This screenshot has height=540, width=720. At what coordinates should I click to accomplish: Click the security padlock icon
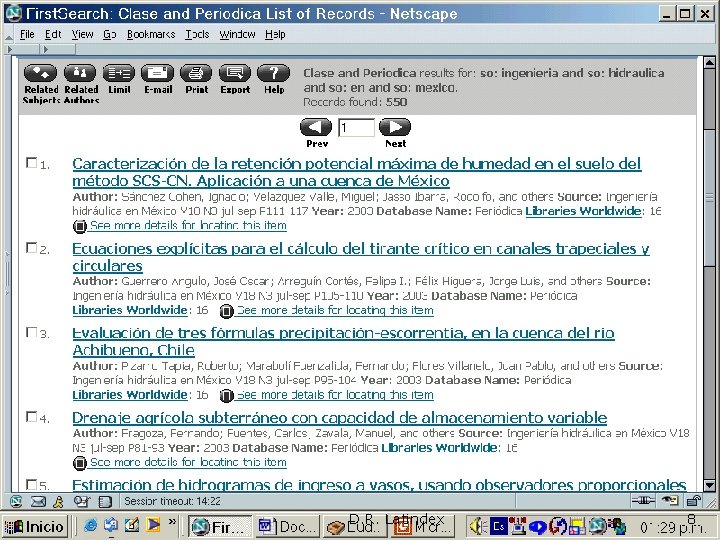coord(696,501)
